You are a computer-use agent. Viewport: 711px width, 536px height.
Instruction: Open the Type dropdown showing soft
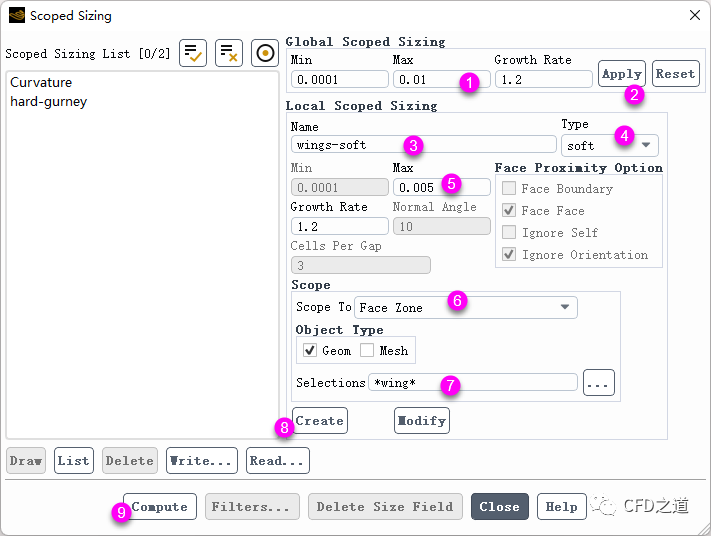(609, 146)
